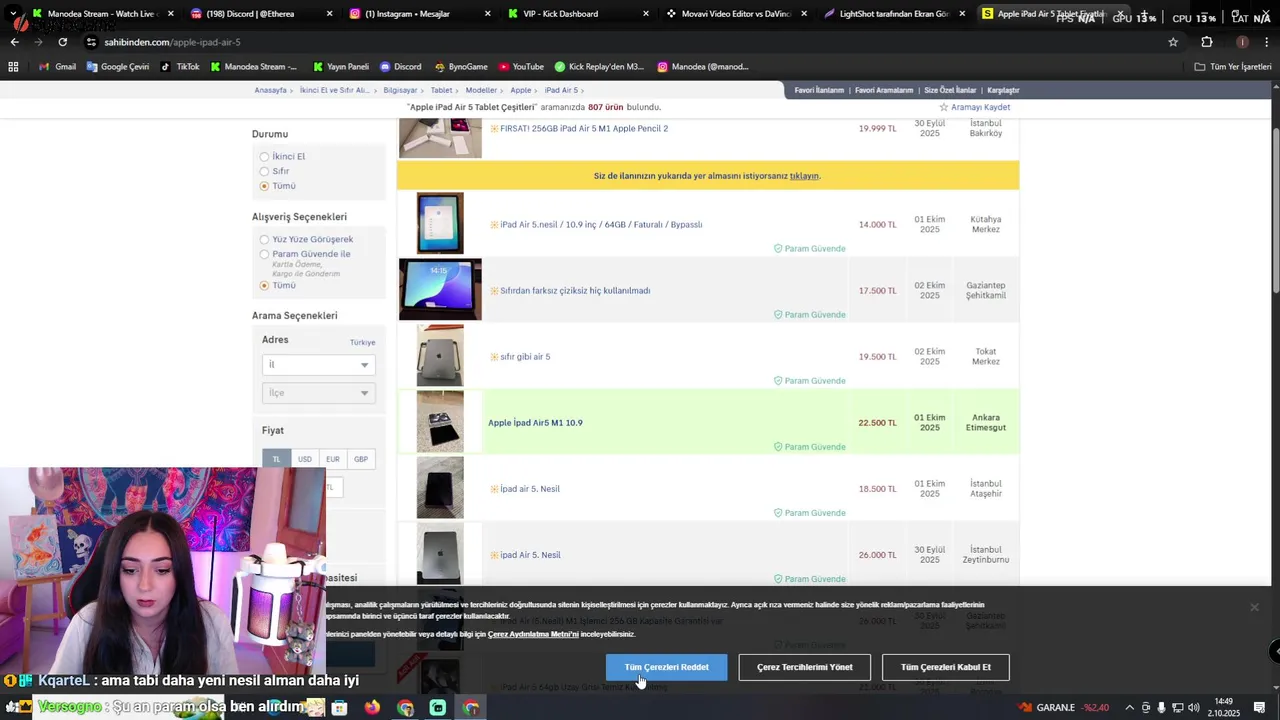Viewport: 1280px width, 720px height.
Task: Click the tray microphone icon
Action: point(1161,708)
